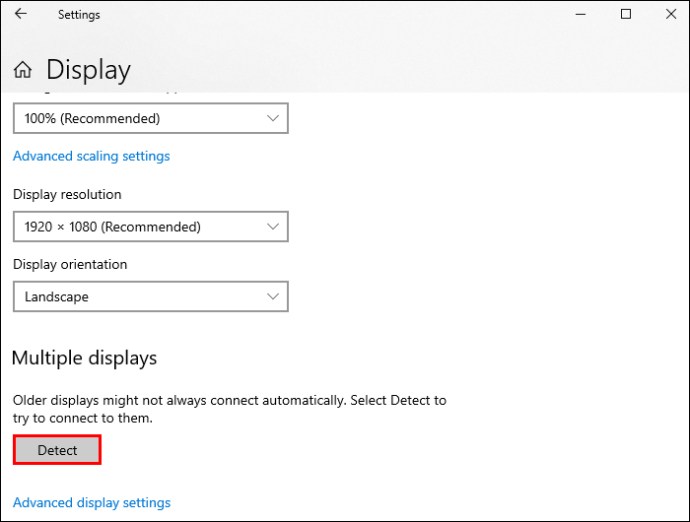
Task: Click the chevron on the Landscape dropdown
Action: pos(273,296)
